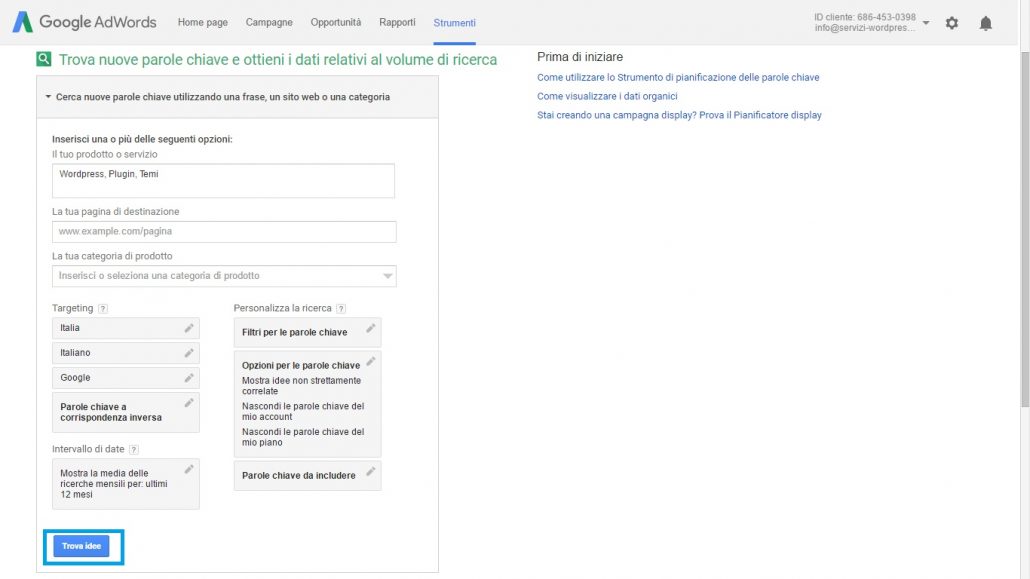Open the settings gear menu
This screenshot has height=579, width=1030.
[x=952, y=23]
